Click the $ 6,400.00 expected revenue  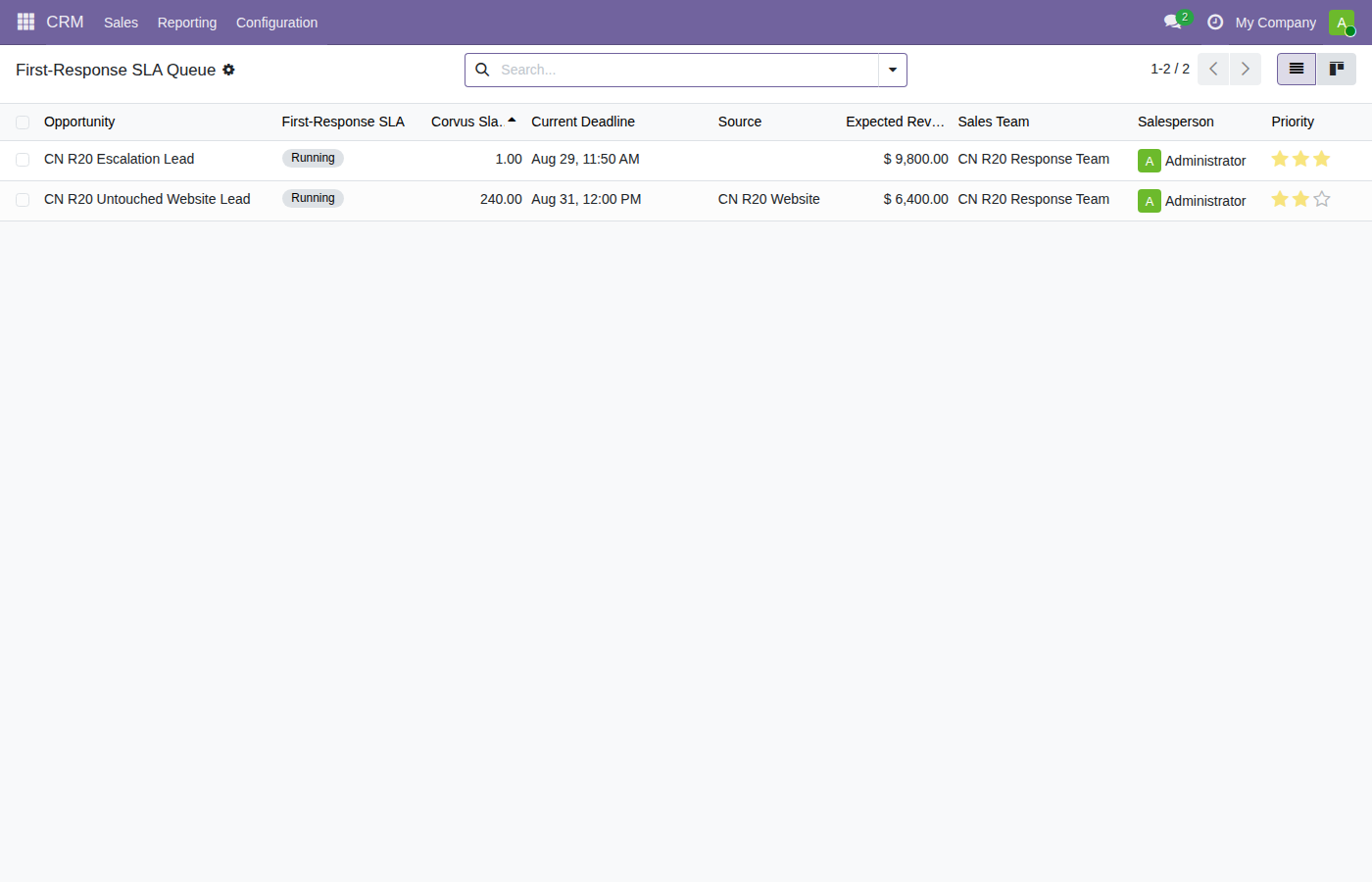915,199
